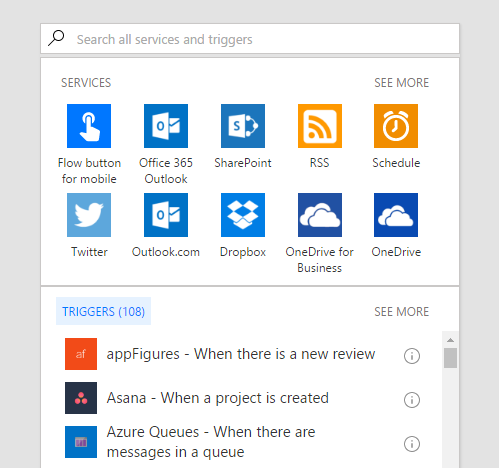Choose the Twitter bird service icon
Viewport: 499px width, 468px height.
click(89, 215)
